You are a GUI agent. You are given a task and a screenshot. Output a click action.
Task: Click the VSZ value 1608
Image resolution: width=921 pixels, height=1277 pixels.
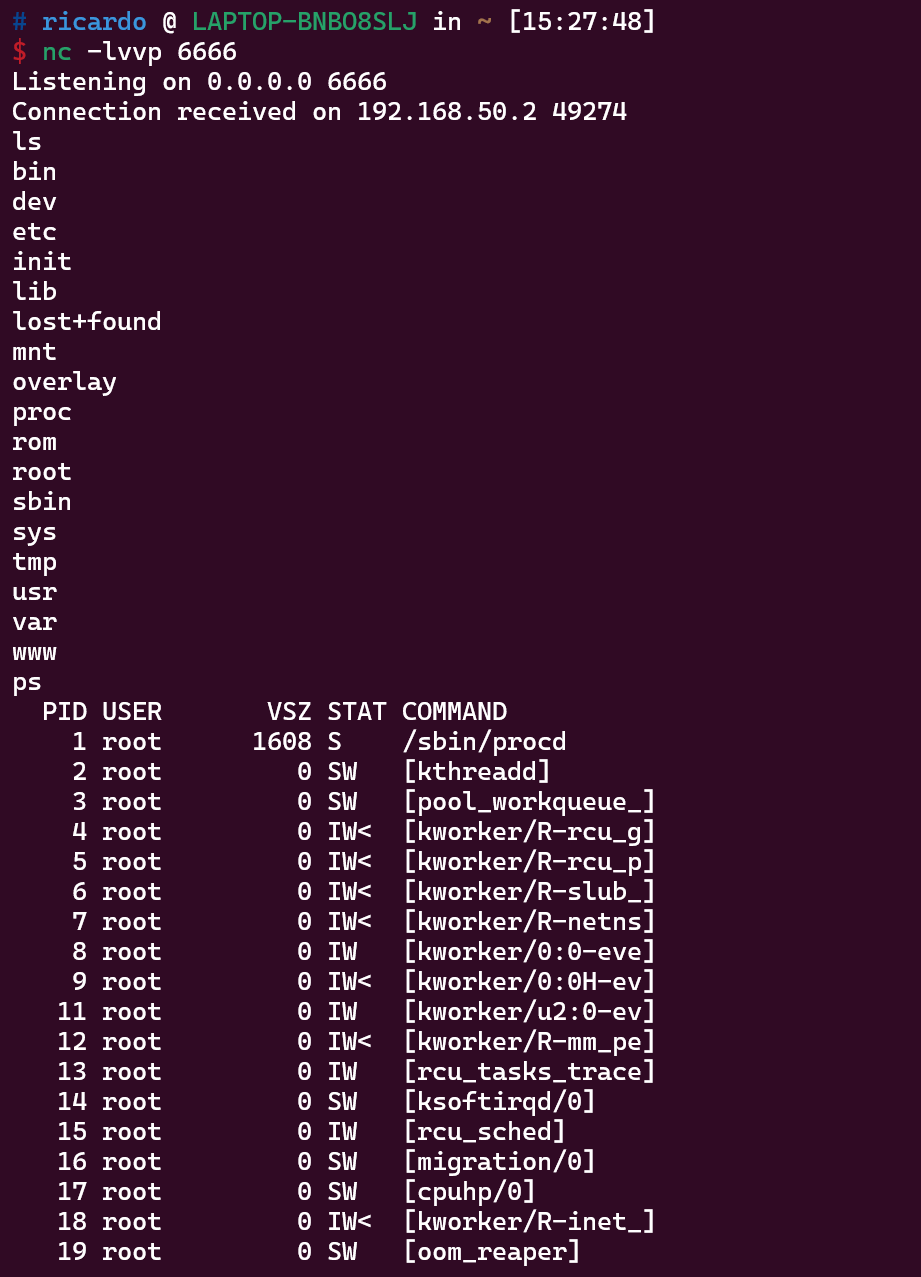[x=281, y=742]
